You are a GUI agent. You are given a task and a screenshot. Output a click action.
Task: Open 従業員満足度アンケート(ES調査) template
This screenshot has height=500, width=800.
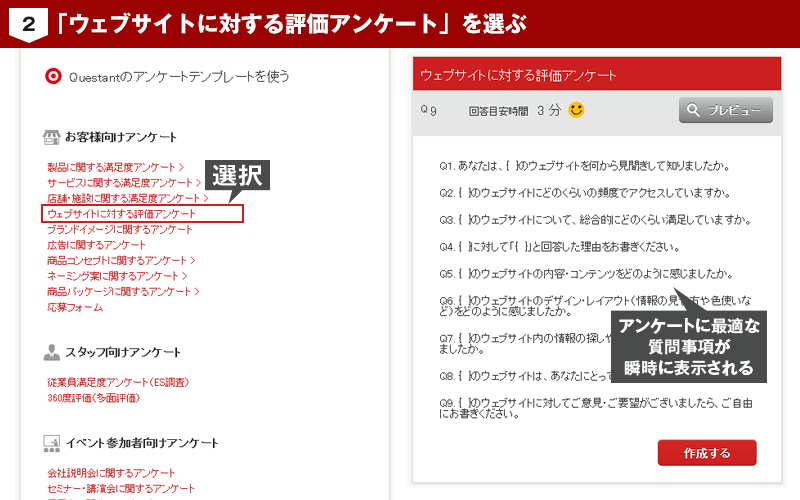[118, 382]
